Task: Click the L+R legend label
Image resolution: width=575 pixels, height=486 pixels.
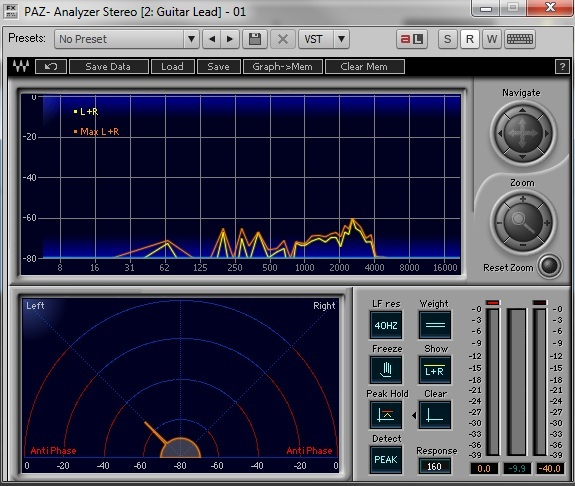Action: coord(89,112)
